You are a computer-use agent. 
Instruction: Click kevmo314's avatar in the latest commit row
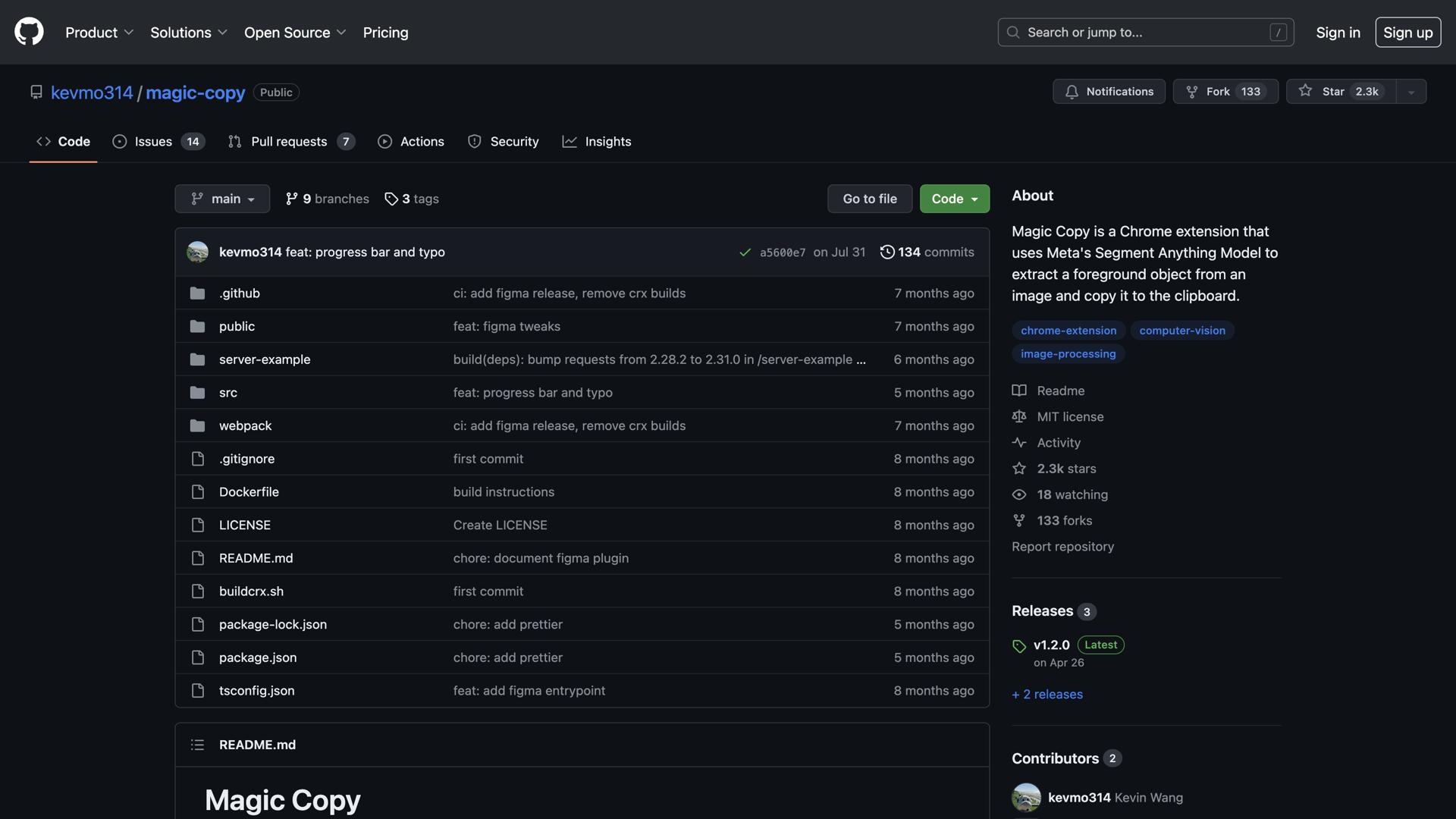(197, 252)
